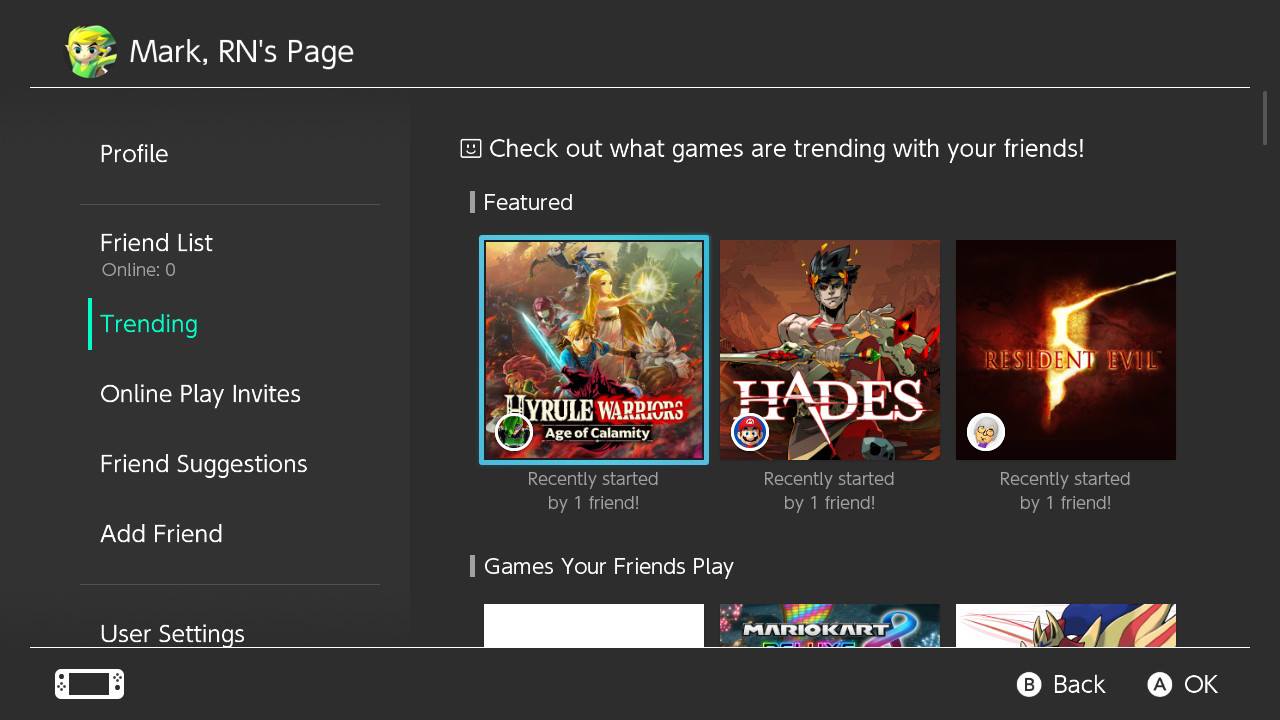The height and width of the screenshot is (720, 1280).
Task: Click the "Mark, RN's Page" title
Action: coord(242,52)
